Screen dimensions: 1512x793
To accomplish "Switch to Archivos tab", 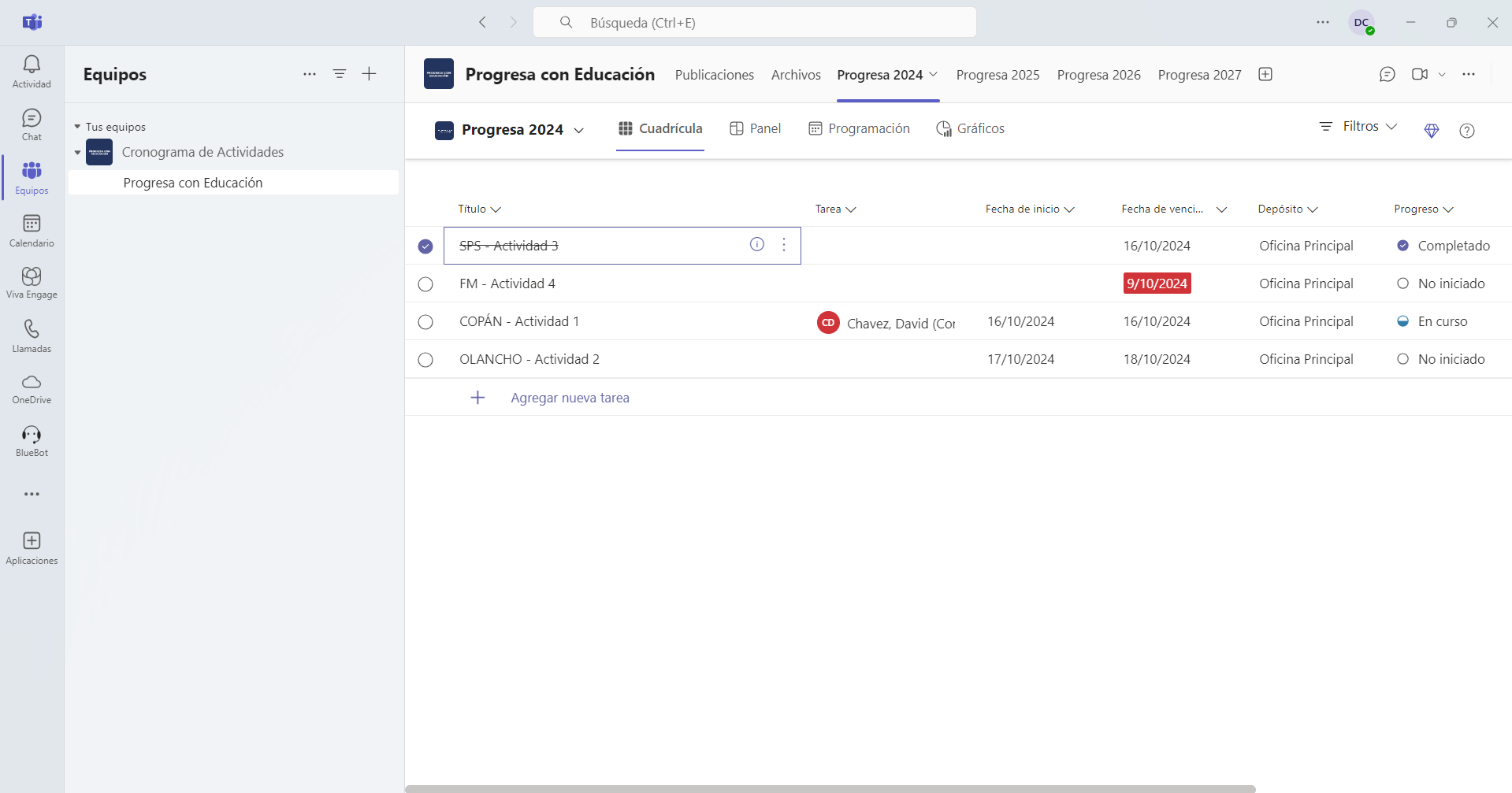I will pyautogui.click(x=796, y=75).
